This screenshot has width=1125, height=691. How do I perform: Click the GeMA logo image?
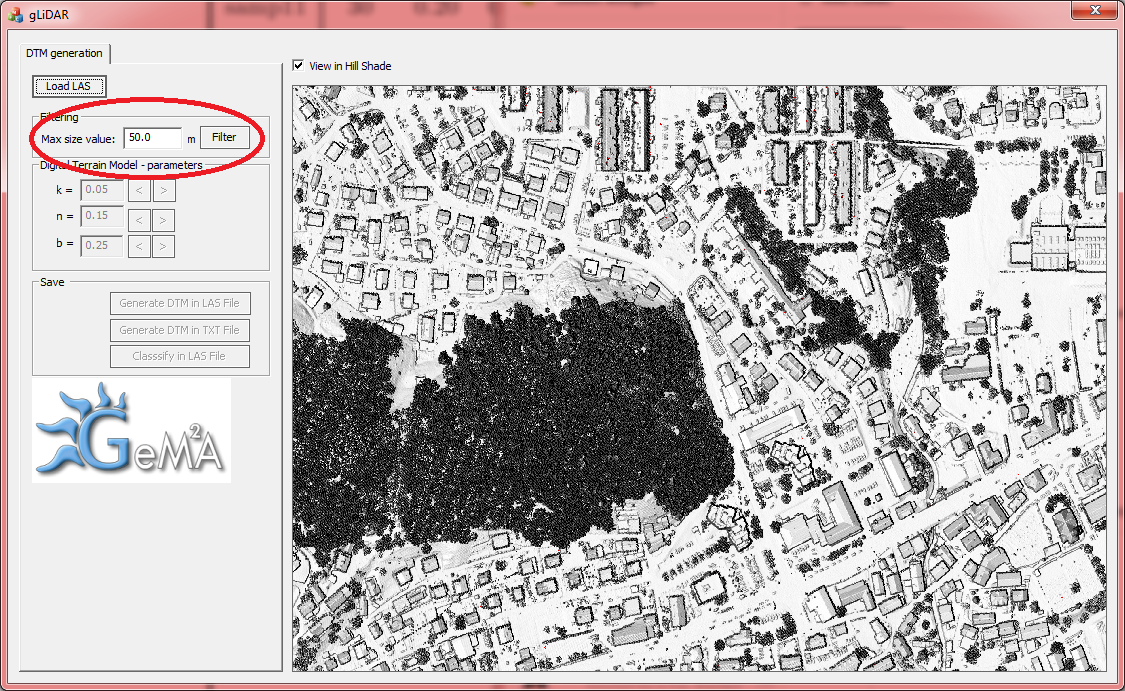point(131,431)
